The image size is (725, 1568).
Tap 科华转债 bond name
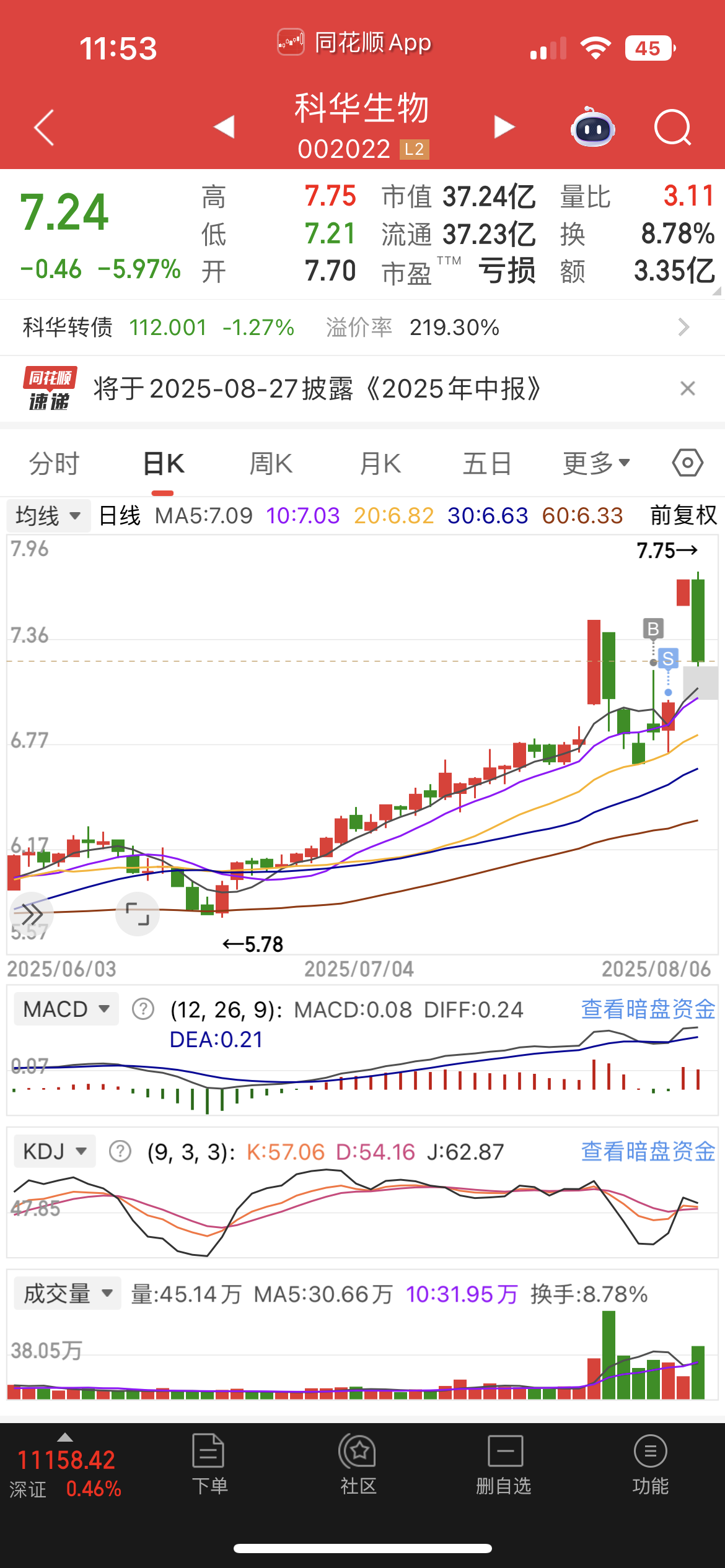tap(68, 327)
